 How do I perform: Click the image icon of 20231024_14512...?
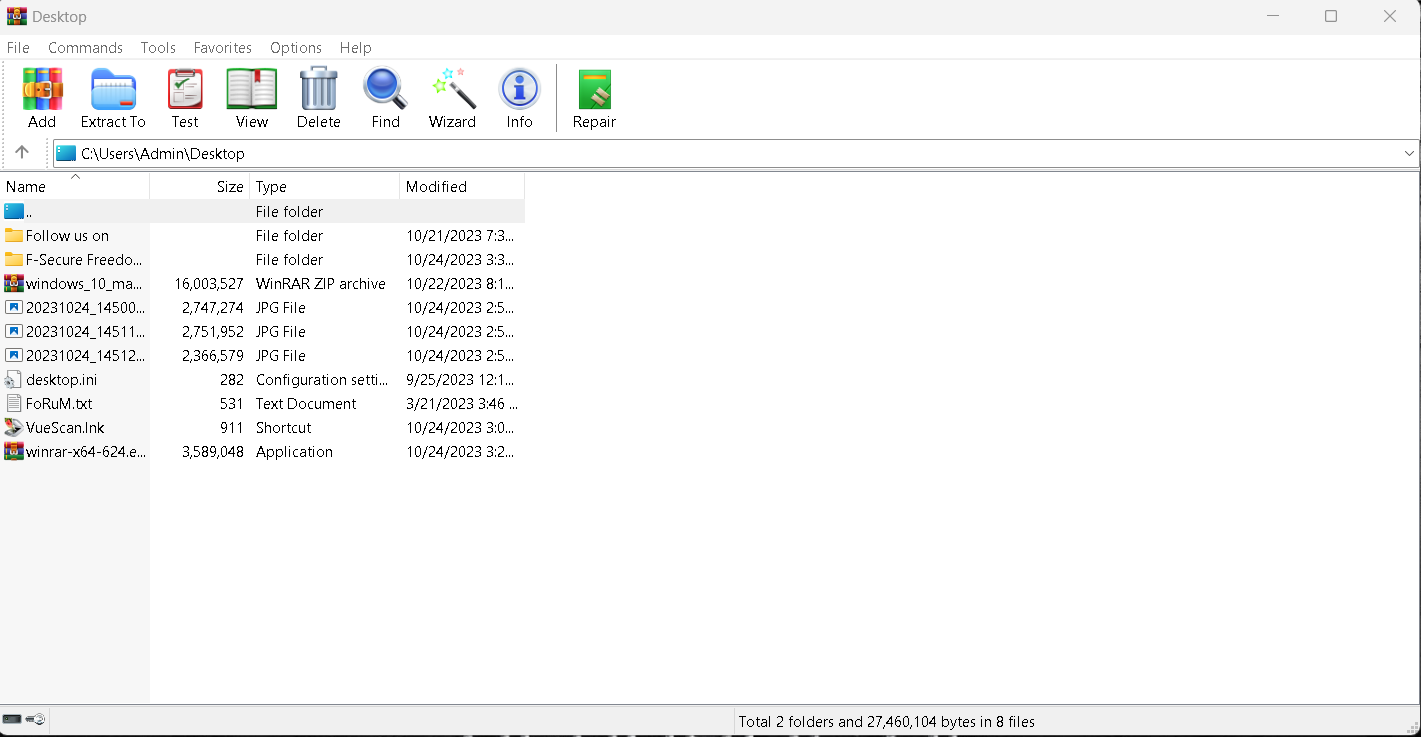[14, 355]
